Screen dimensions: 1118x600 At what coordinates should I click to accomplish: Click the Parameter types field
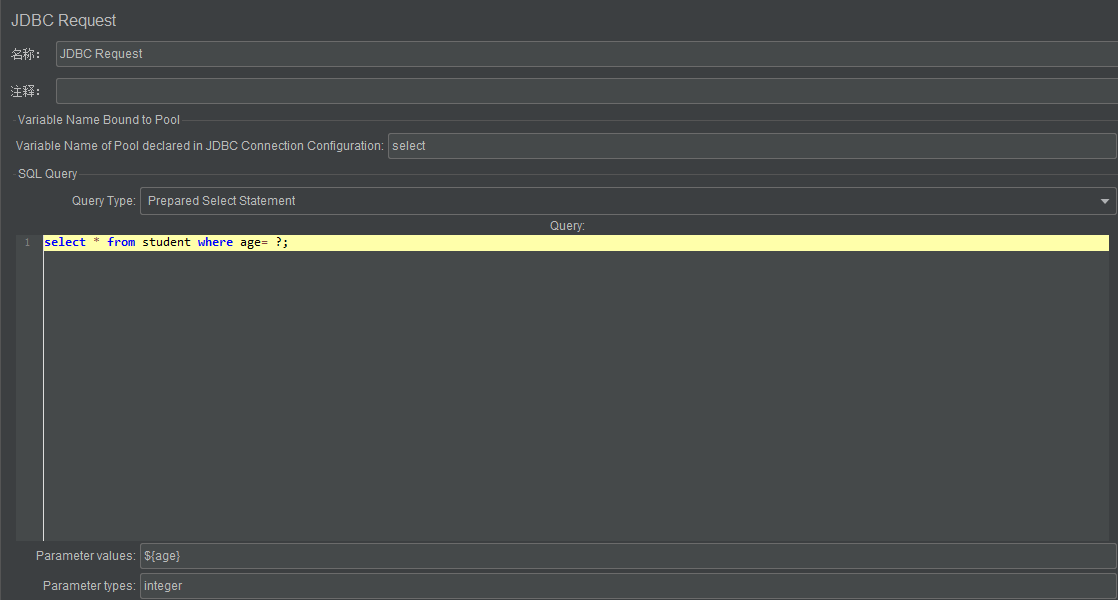(x=628, y=586)
